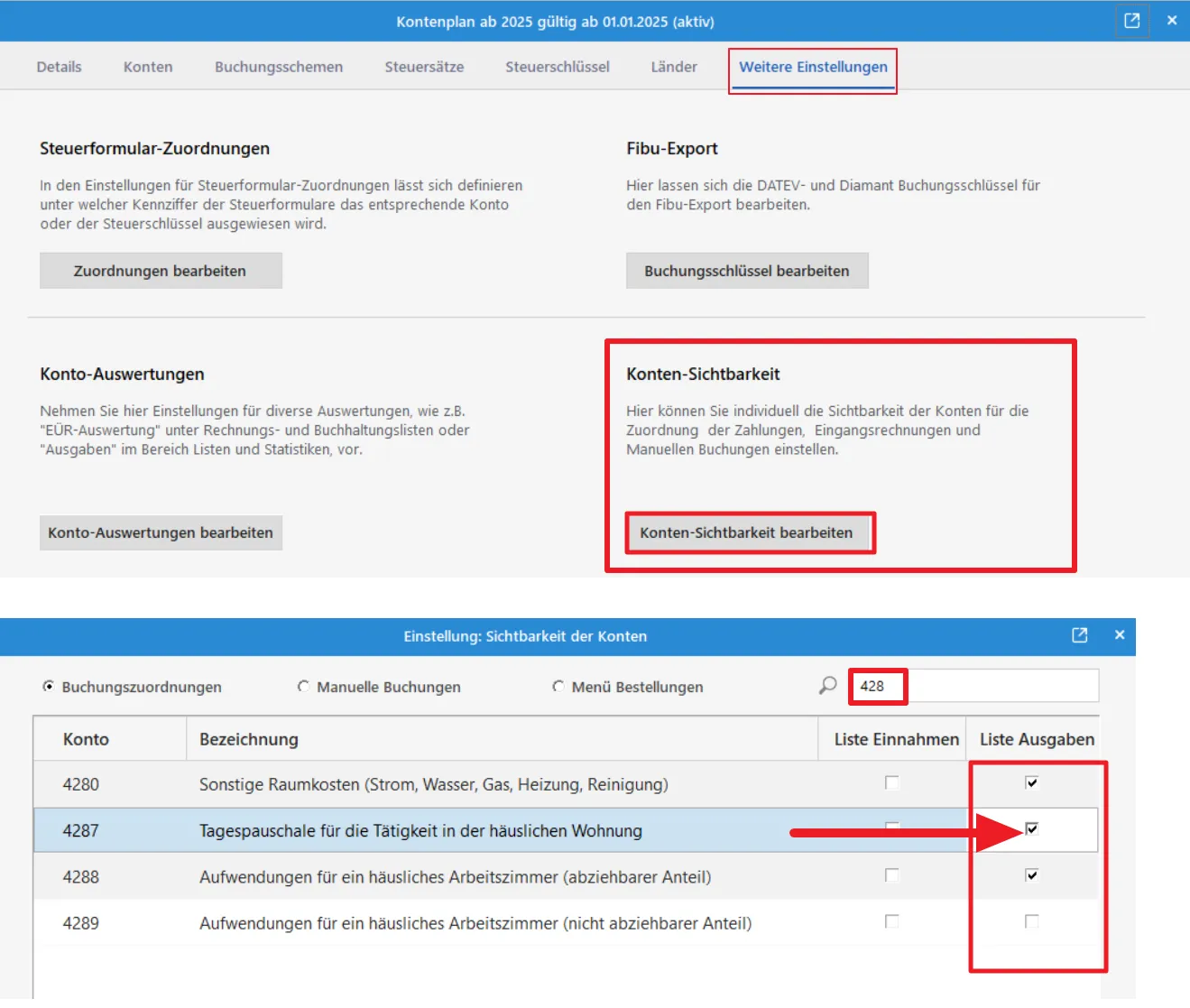This screenshot has width=1190, height=1008.
Task: Pop out the Sichtbarkeit der Konten window
Action: tap(1079, 635)
